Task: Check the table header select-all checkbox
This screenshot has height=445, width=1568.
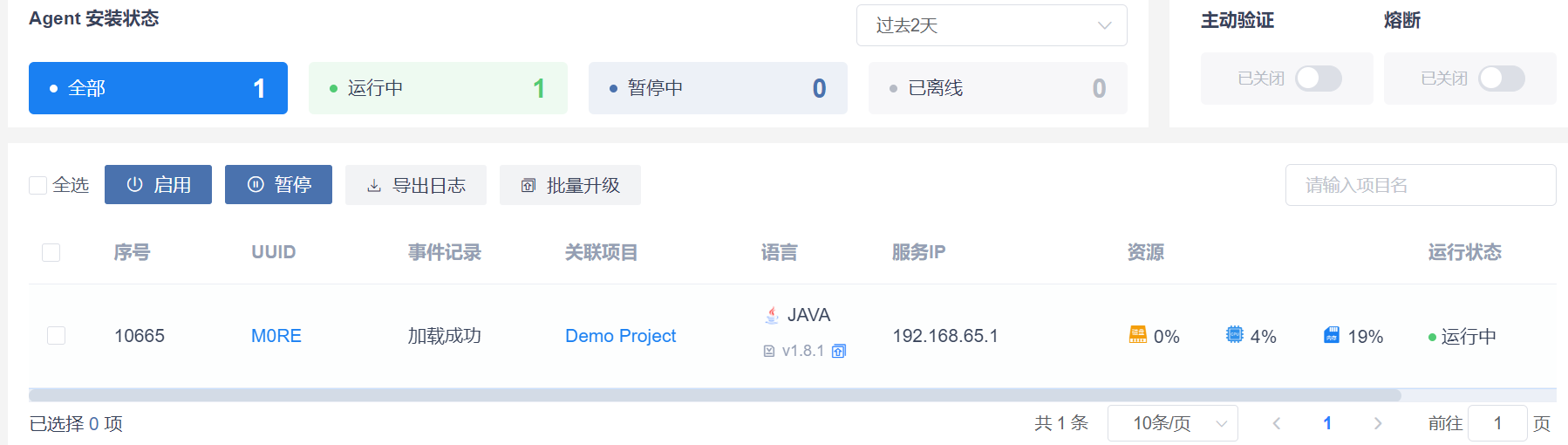Action: [x=51, y=252]
